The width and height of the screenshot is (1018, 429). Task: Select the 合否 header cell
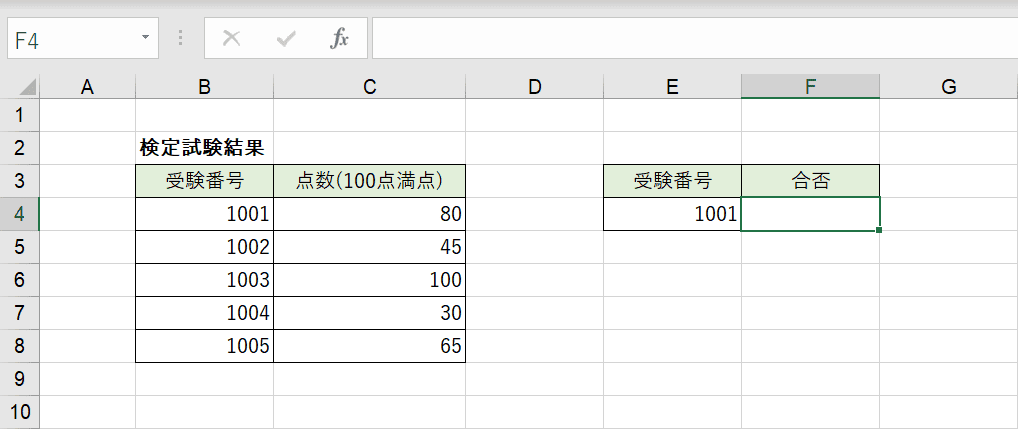click(x=810, y=181)
